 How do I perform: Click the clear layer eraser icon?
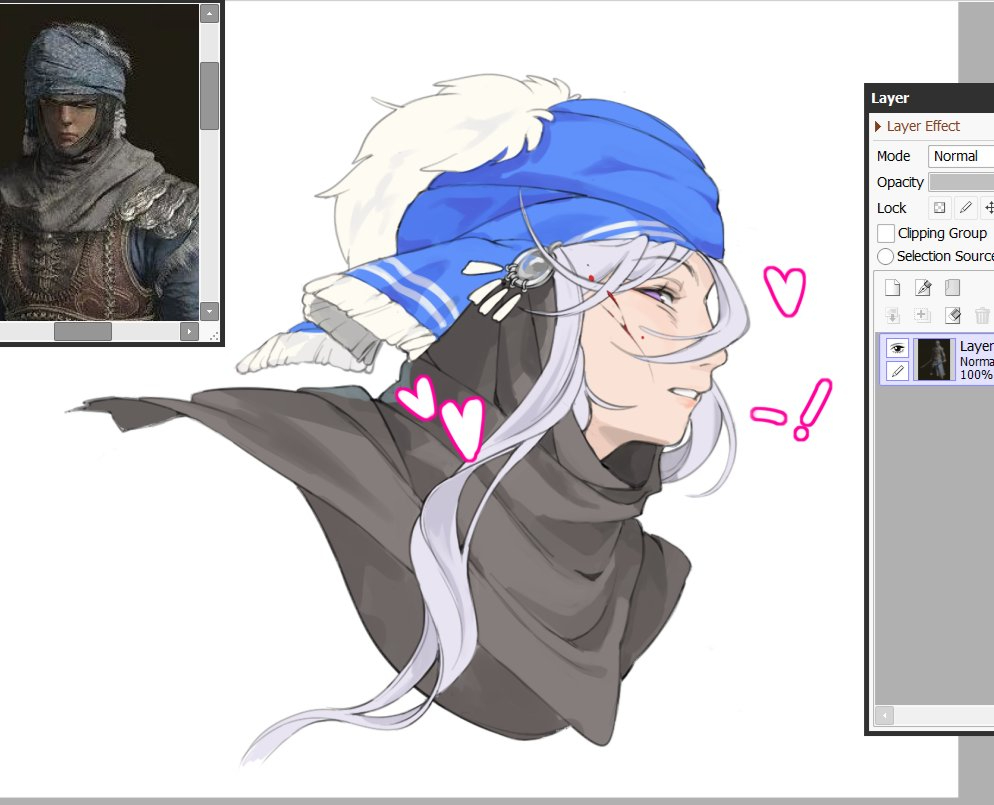(952, 316)
